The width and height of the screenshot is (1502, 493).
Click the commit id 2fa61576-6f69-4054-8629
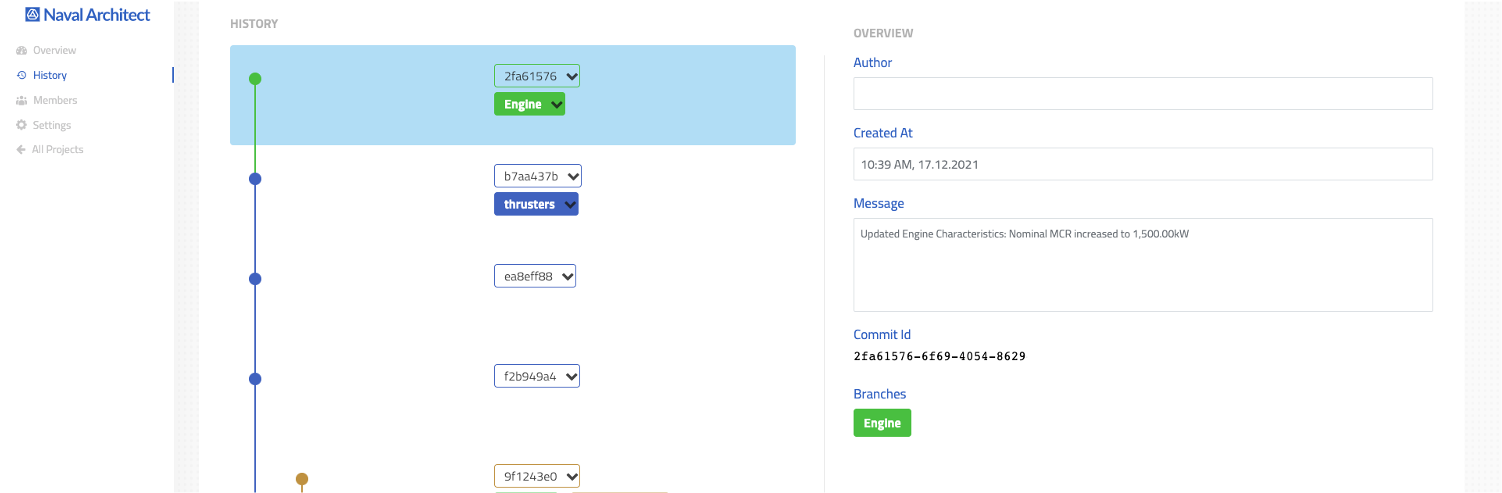coord(940,356)
